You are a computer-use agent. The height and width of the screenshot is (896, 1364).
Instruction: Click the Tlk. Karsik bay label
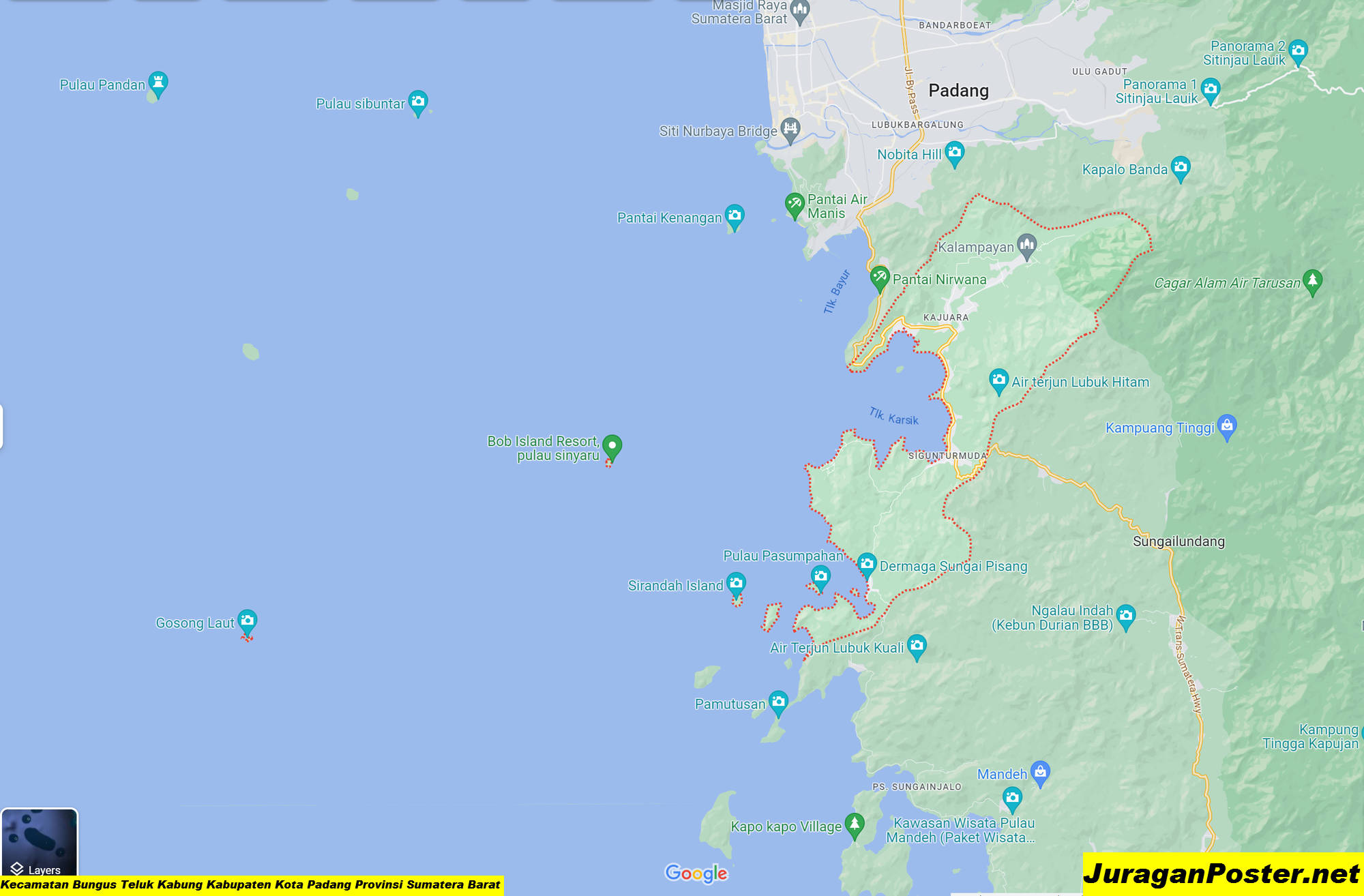(x=893, y=416)
